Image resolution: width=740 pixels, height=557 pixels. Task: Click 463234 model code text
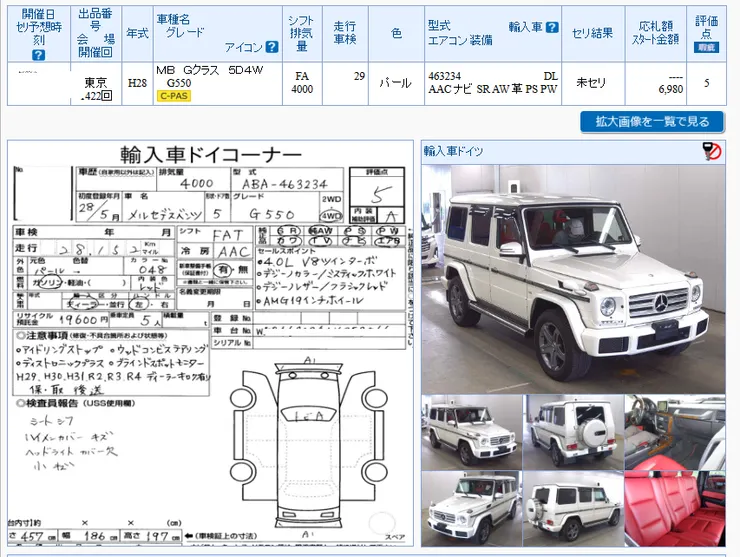(x=445, y=76)
